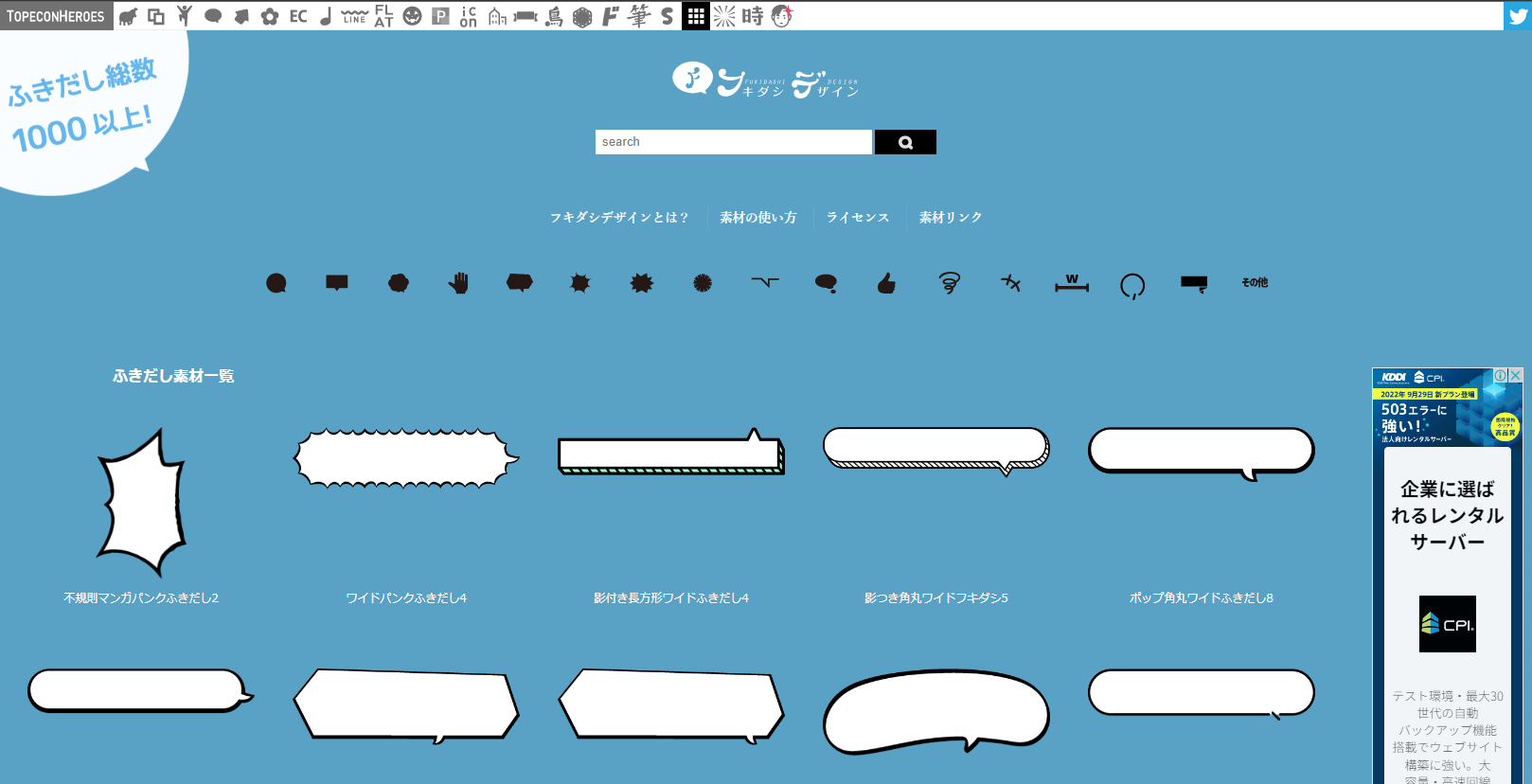Open 素材リンク menu item
Image resolution: width=1532 pixels, height=784 pixels.
[x=951, y=218]
